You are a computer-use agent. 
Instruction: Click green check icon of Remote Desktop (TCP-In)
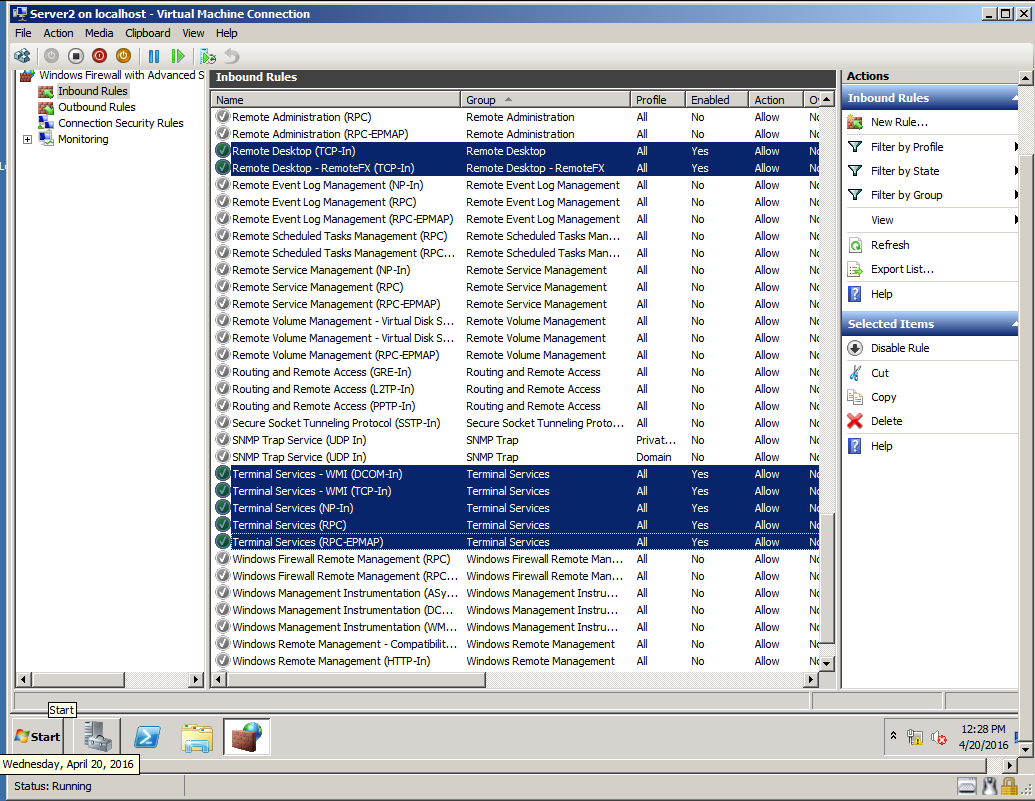coord(222,151)
